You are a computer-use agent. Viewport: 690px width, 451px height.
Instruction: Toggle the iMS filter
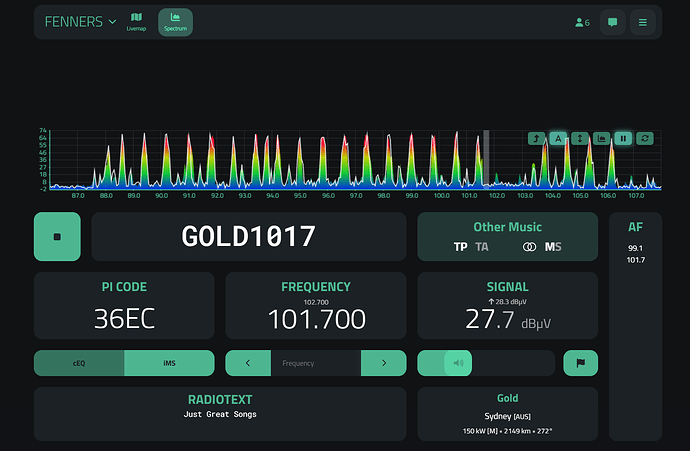click(x=169, y=363)
